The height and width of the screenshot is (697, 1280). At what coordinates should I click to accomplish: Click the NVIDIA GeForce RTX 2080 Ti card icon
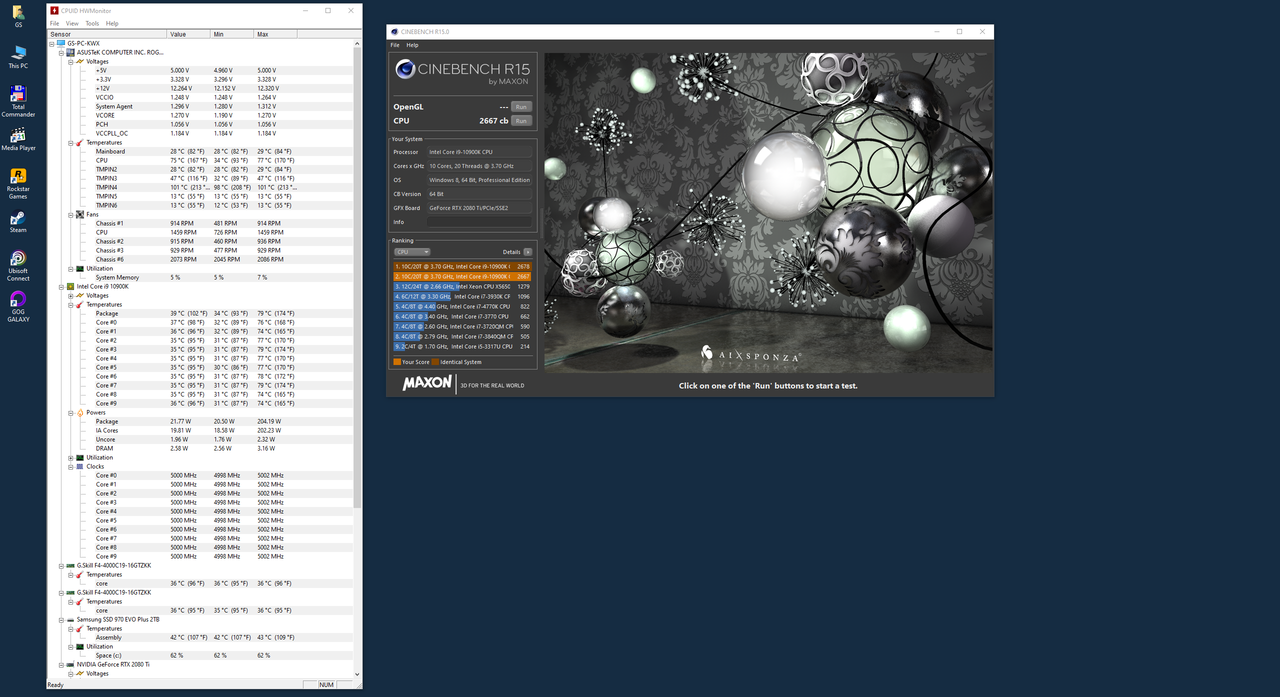point(71,664)
